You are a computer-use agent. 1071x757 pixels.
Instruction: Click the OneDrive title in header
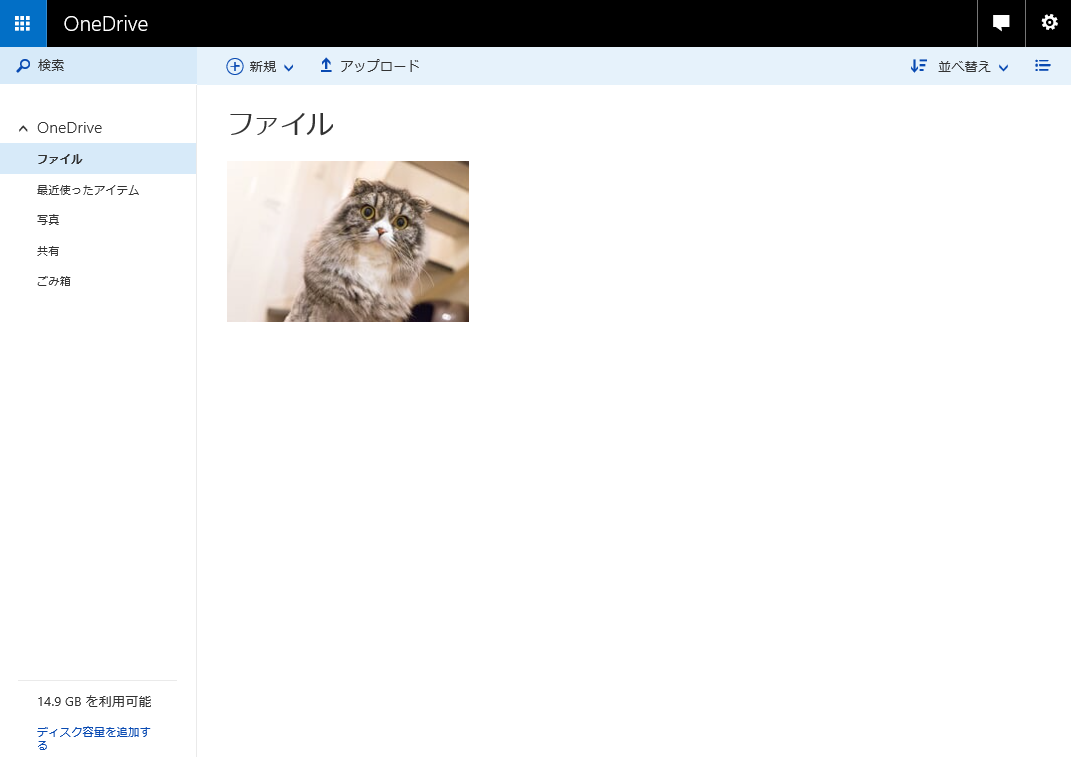[x=106, y=24]
